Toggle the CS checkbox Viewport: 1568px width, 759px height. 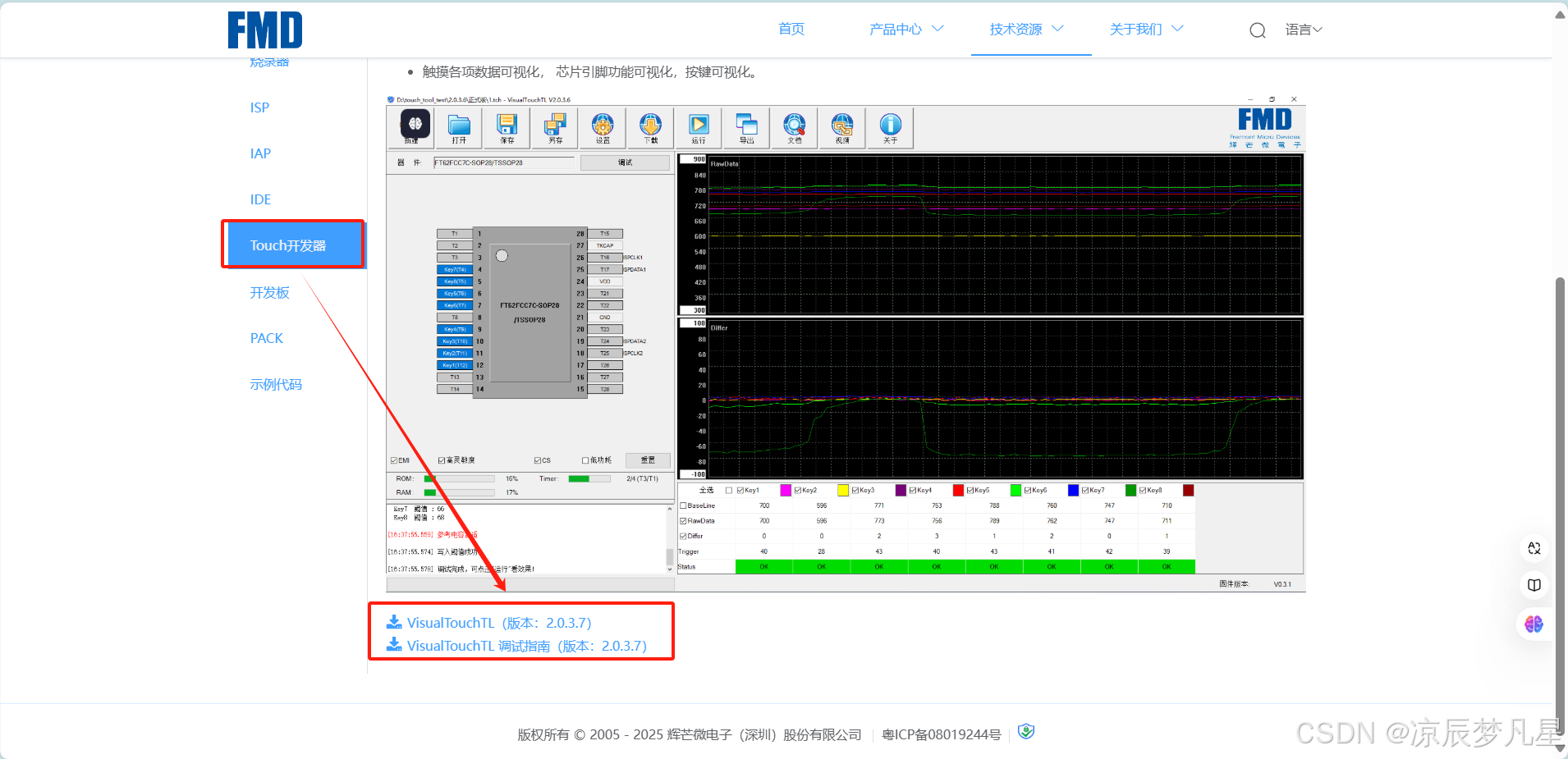click(x=538, y=460)
